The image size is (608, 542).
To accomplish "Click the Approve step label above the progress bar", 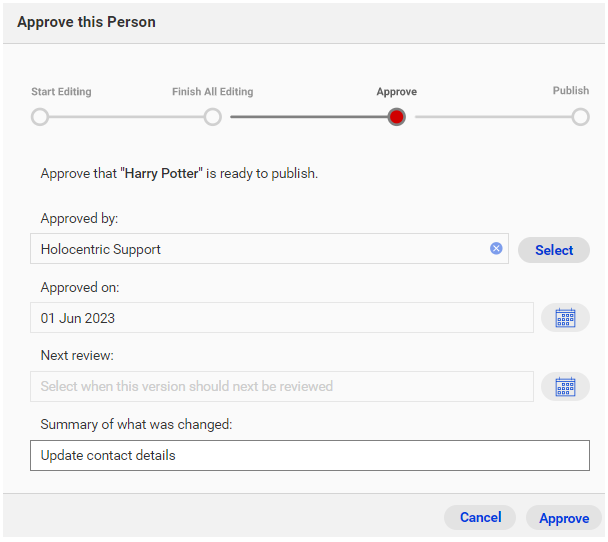I will click(x=397, y=91).
